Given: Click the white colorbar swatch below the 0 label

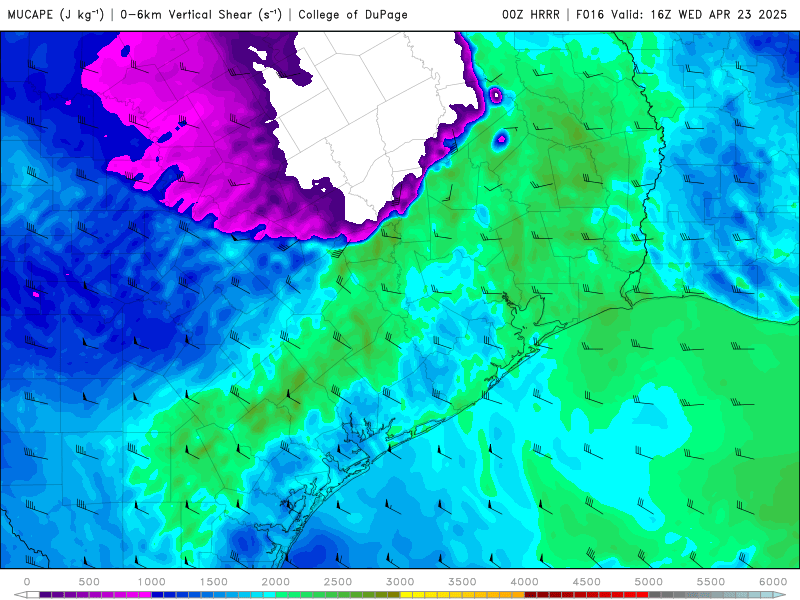Looking at the screenshot, I should (x=33, y=594).
